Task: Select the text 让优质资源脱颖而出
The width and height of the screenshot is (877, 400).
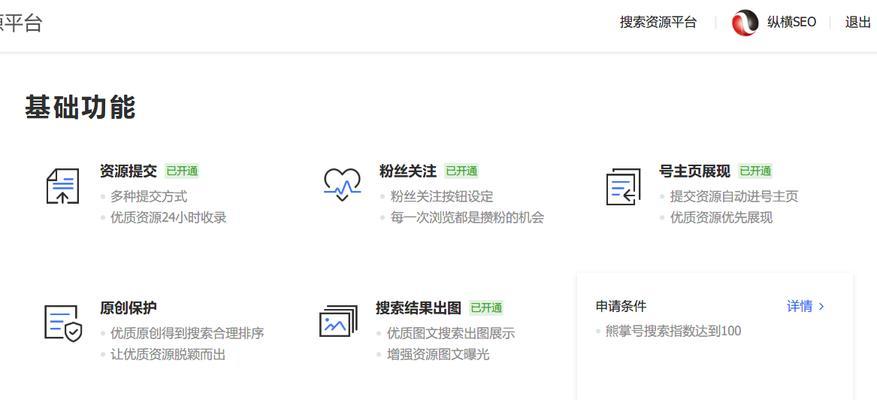Action: click(x=168, y=354)
